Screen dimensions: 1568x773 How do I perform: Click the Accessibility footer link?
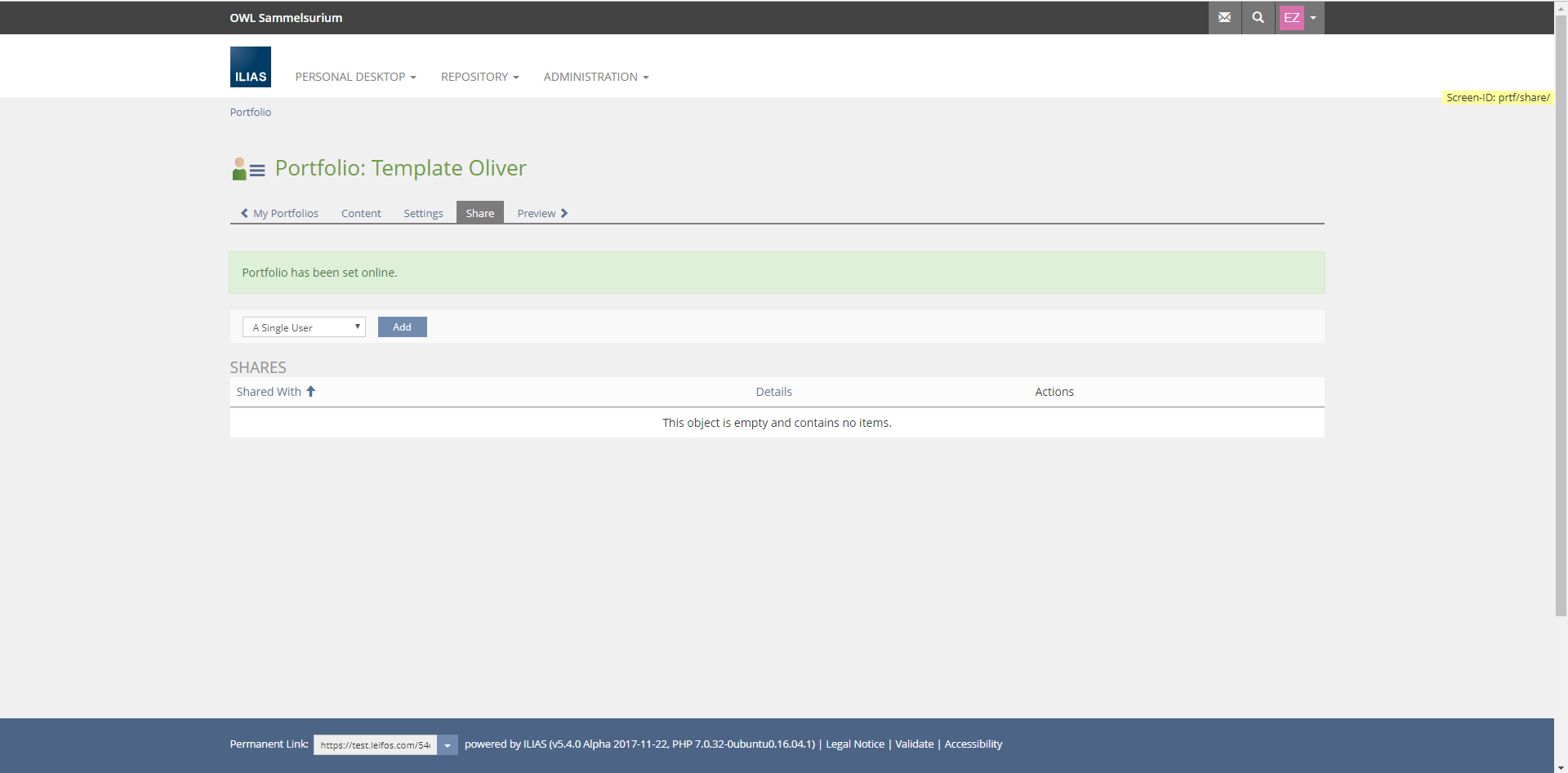click(x=973, y=744)
